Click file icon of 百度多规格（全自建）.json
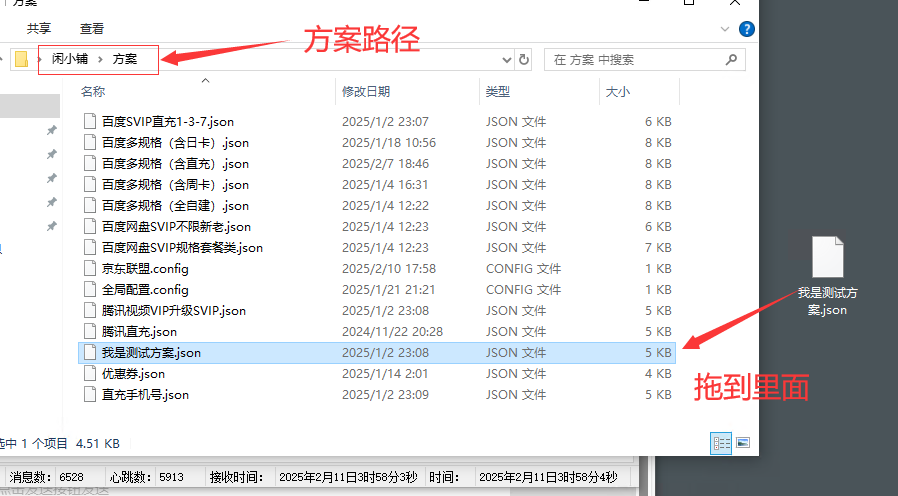 coord(90,206)
